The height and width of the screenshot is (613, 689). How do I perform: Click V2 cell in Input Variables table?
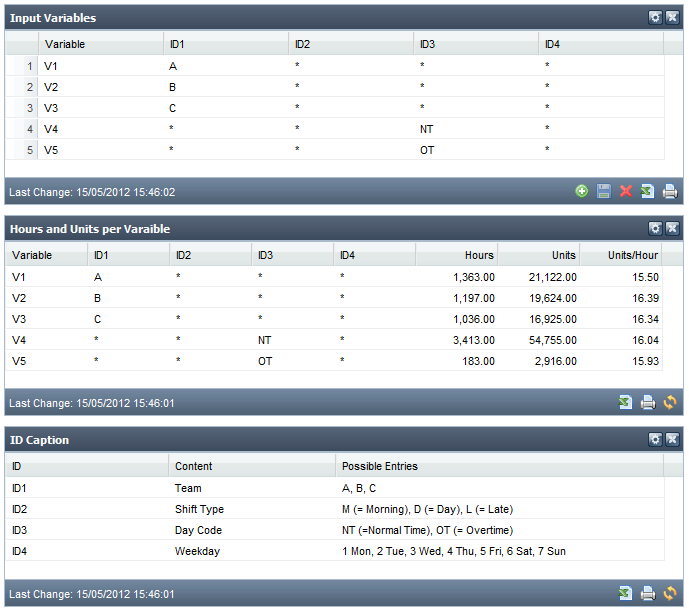pos(101,87)
